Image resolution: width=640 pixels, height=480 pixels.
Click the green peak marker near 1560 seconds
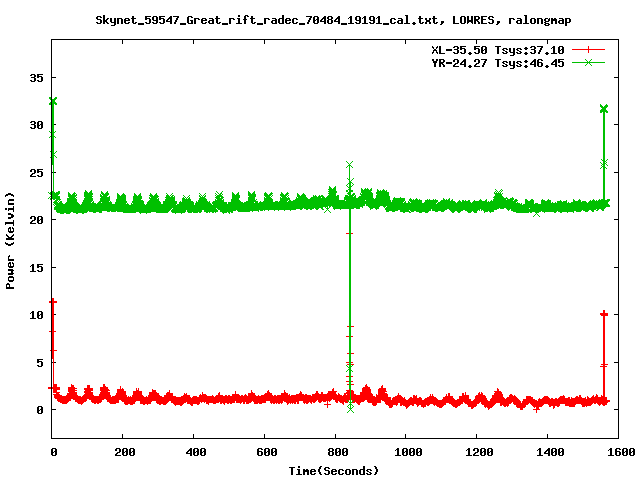[604, 109]
